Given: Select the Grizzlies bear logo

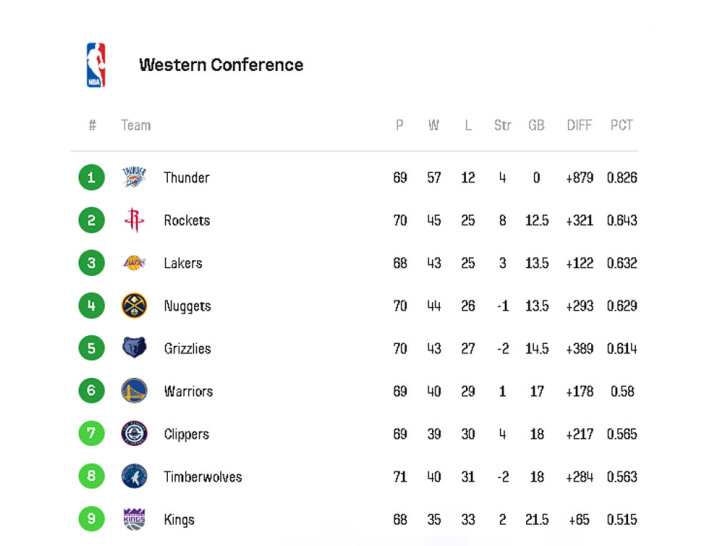Looking at the screenshot, I should (x=134, y=348).
